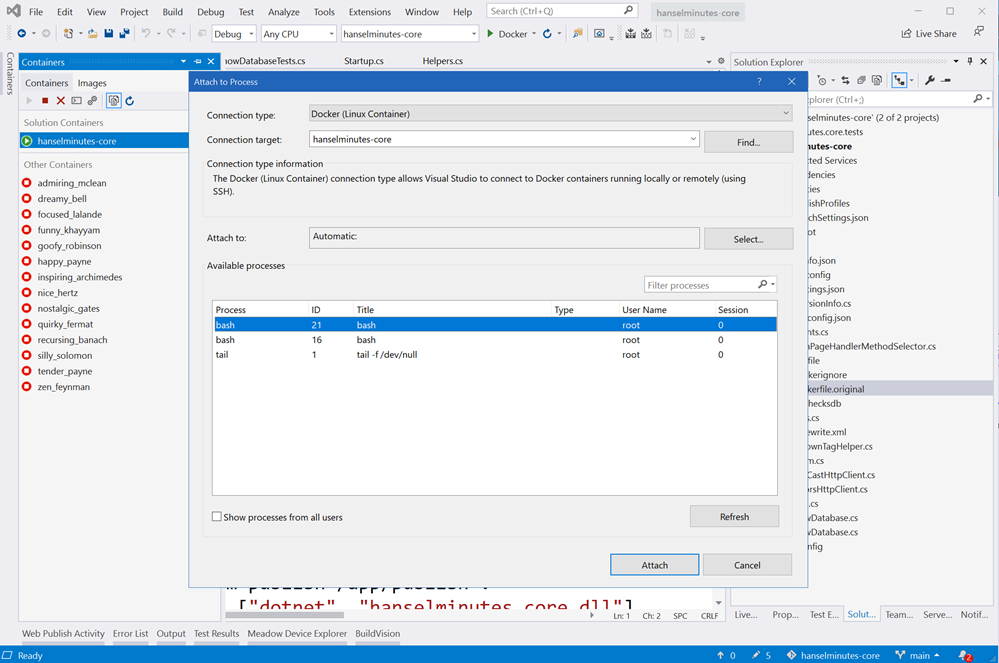Click the User Name column header
Image resolution: width=999 pixels, height=663 pixels.
tap(666, 310)
